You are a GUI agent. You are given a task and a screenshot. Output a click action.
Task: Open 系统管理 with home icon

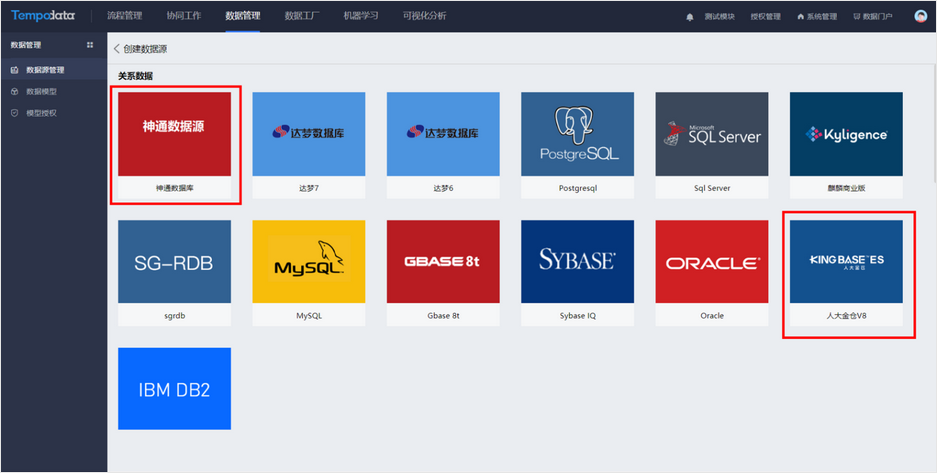click(x=817, y=17)
